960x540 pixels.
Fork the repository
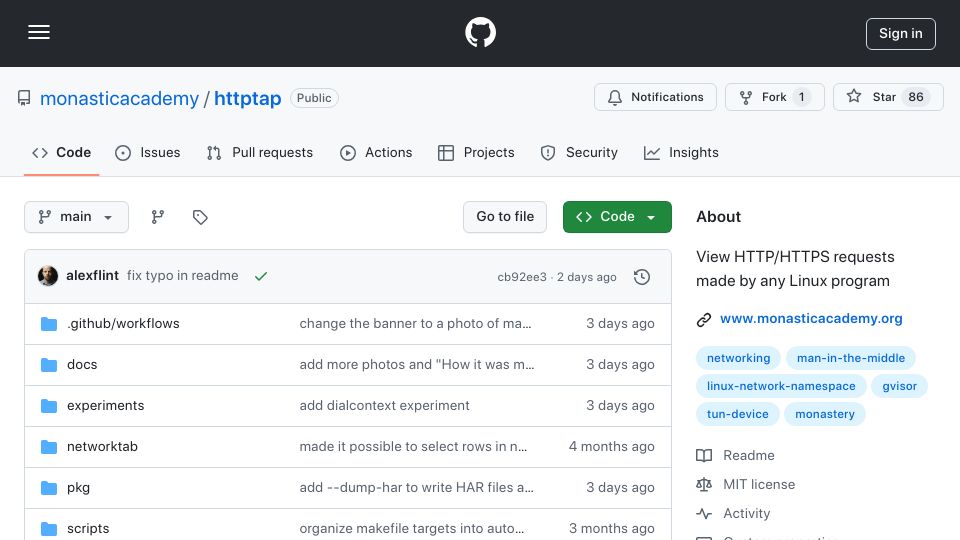(x=774, y=97)
